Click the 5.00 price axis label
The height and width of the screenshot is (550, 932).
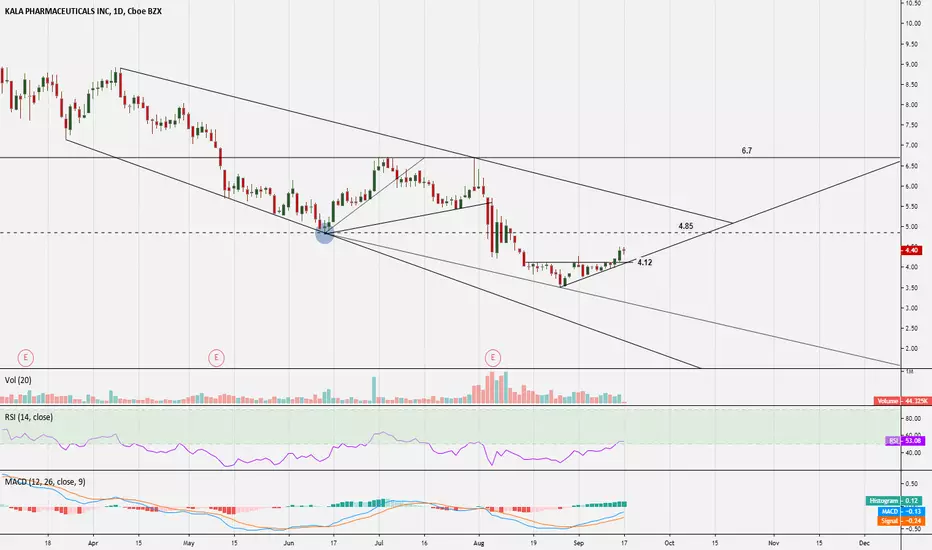click(x=912, y=227)
